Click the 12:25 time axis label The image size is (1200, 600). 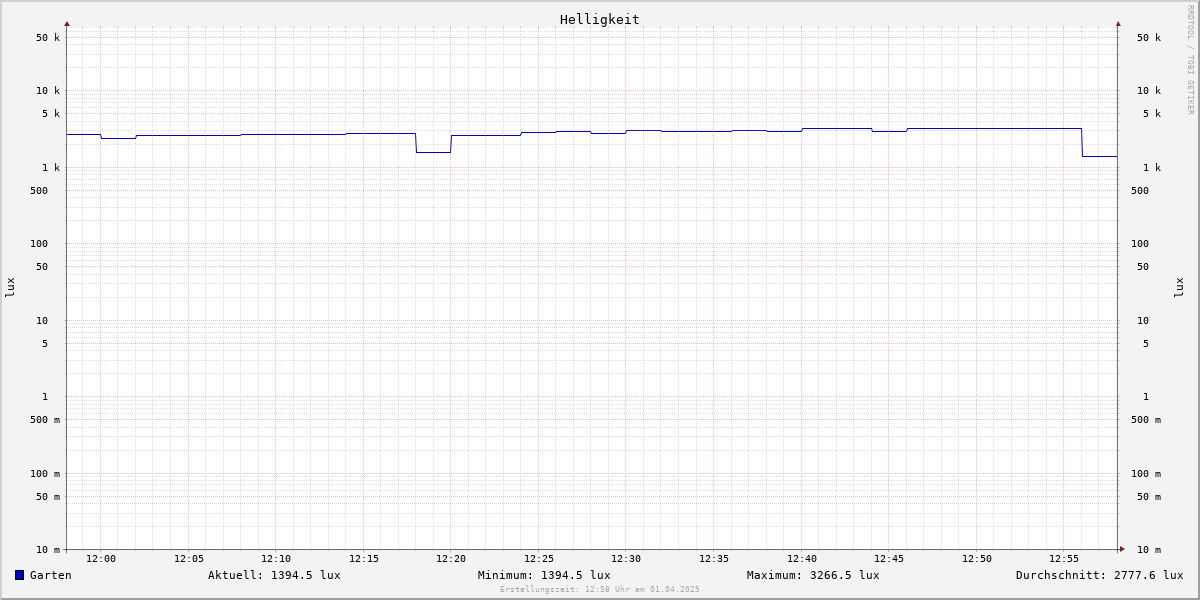[x=539, y=559]
